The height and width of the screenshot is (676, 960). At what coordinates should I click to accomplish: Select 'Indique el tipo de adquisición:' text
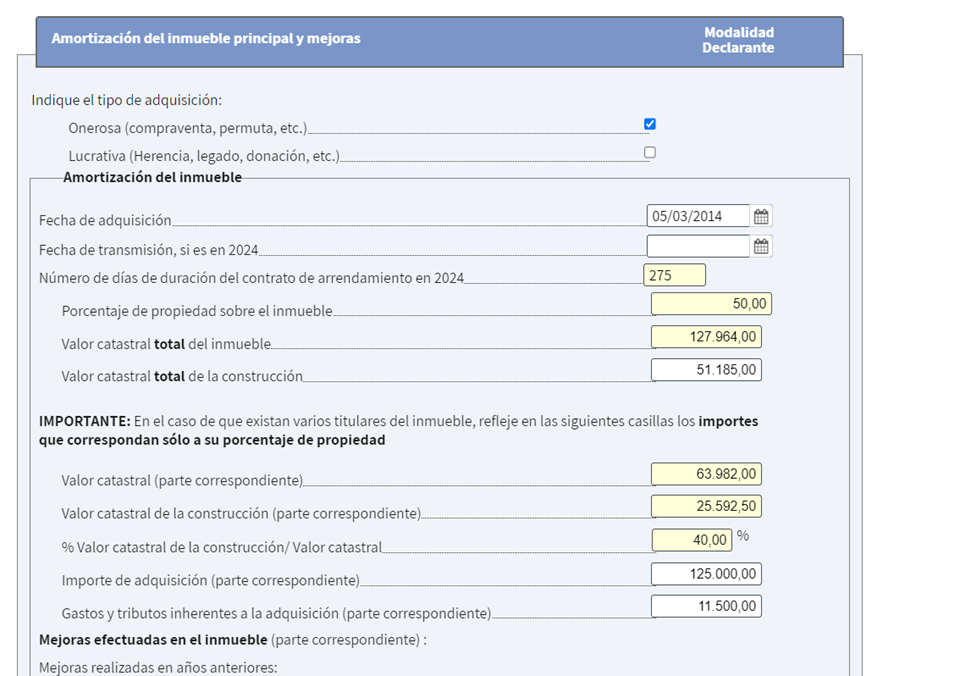(127, 100)
